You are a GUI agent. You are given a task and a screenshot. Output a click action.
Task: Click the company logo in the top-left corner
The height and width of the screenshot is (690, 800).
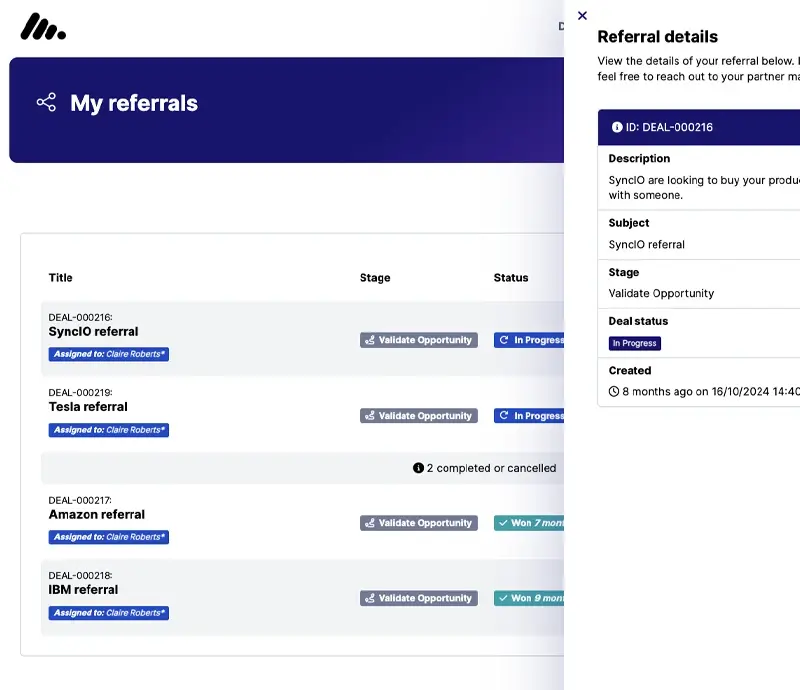(x=43, y=27)
